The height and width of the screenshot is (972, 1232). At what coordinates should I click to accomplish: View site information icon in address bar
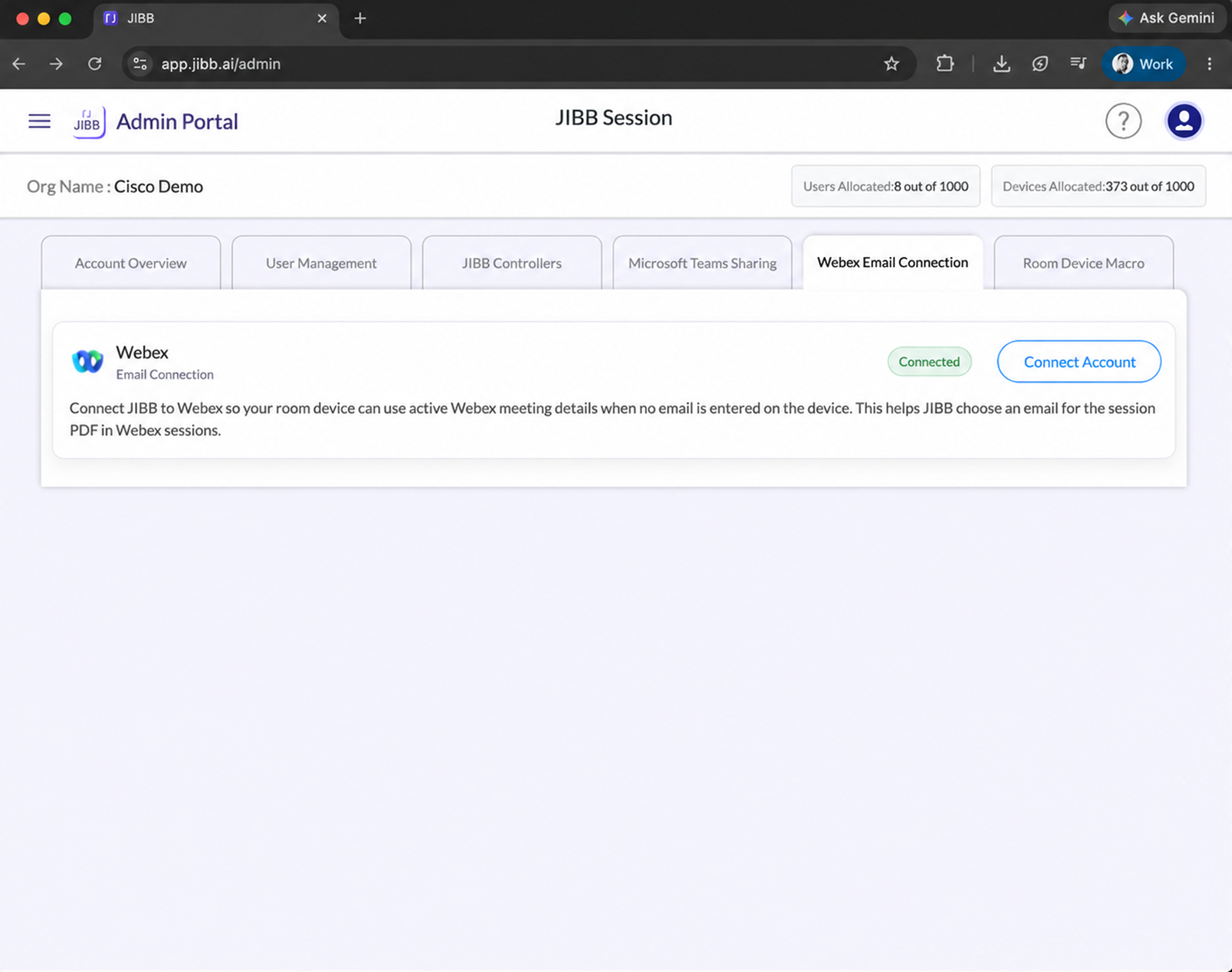[x=140, y=64]
